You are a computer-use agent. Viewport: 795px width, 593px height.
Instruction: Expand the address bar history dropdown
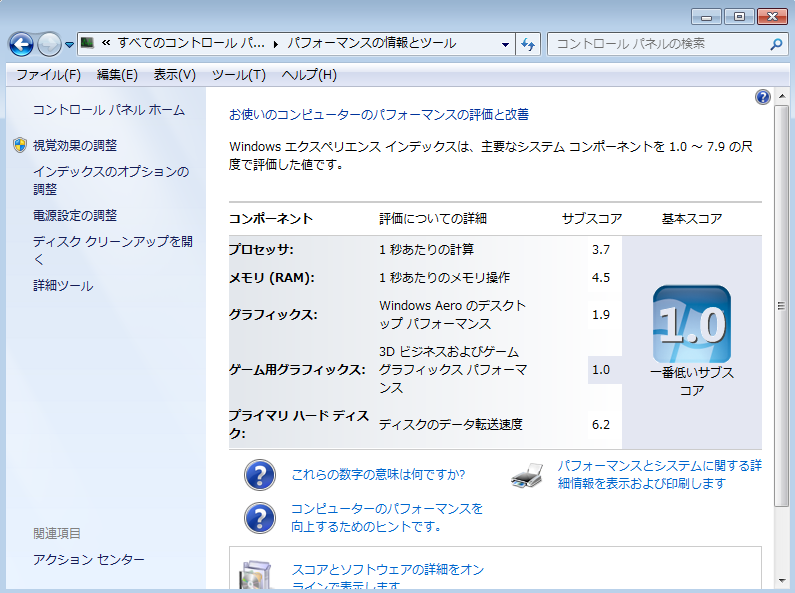[505, 44]
